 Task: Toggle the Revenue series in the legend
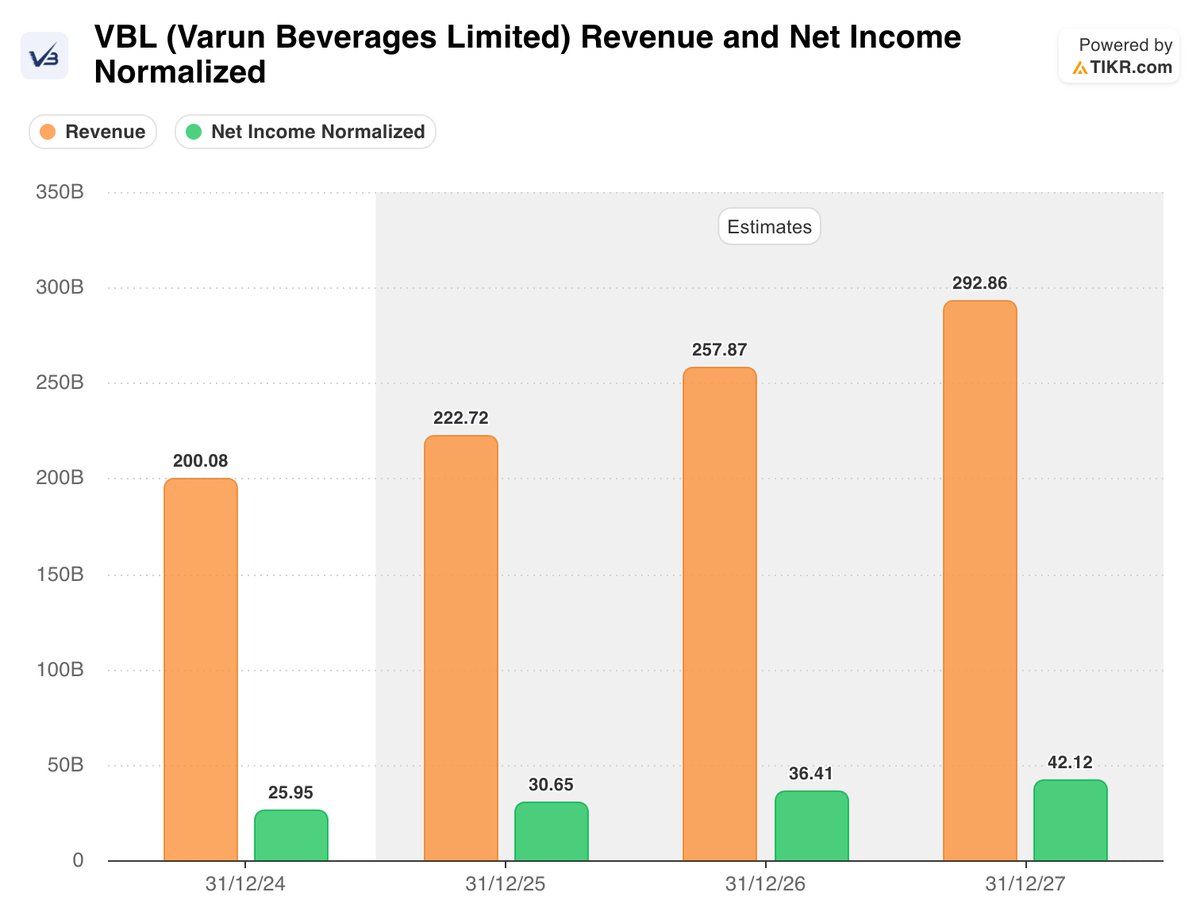(93, 131)
